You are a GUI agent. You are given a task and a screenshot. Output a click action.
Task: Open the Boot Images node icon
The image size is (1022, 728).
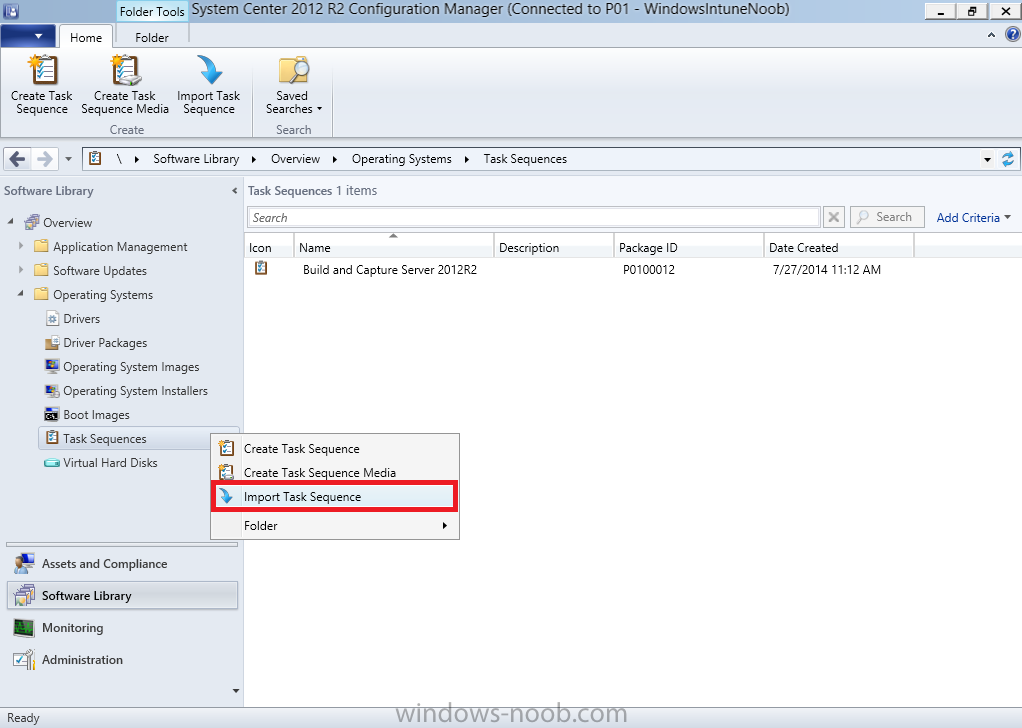[x=52, y=415]
